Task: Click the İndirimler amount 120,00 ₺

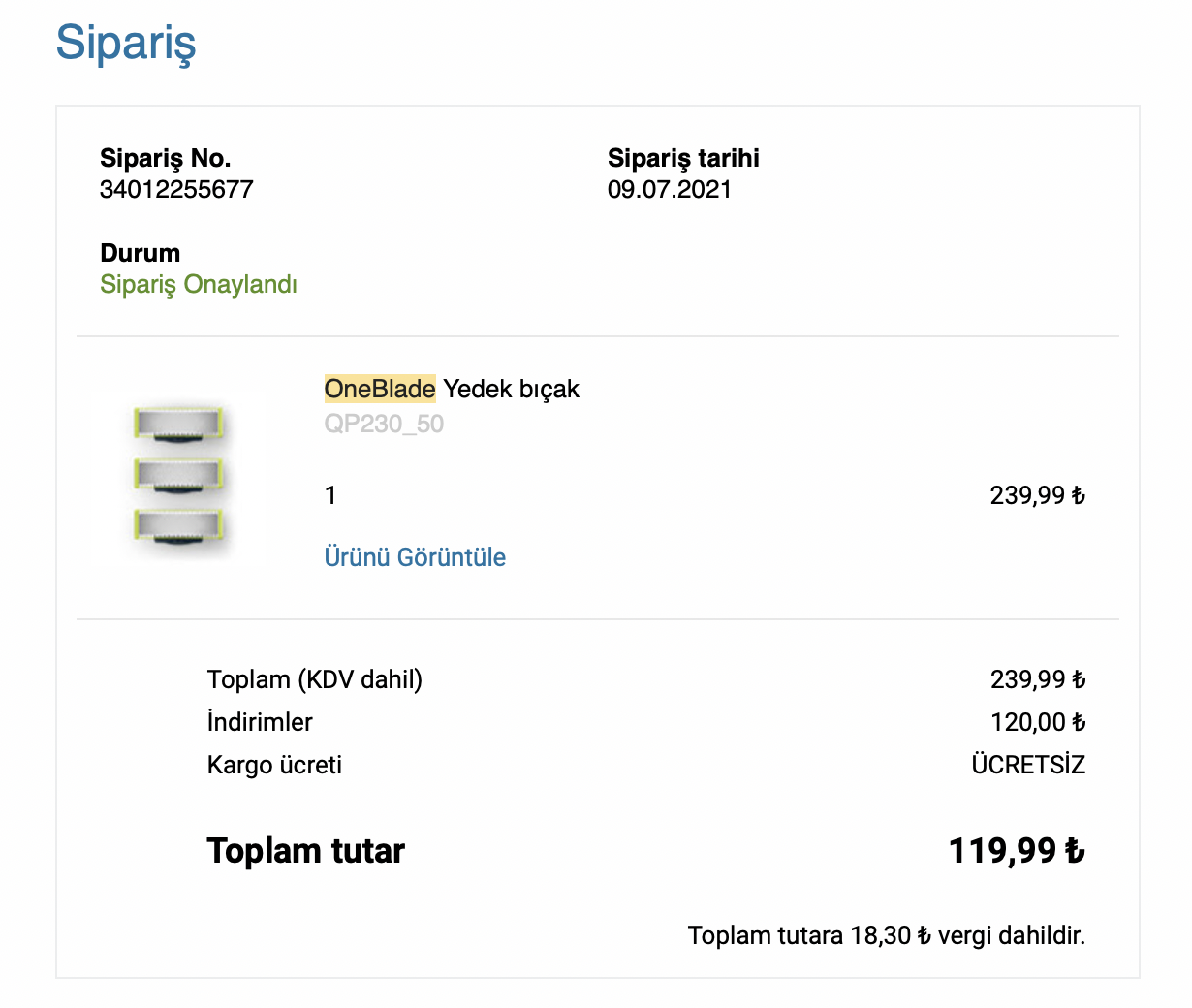Action: [x=1038, y=722]
